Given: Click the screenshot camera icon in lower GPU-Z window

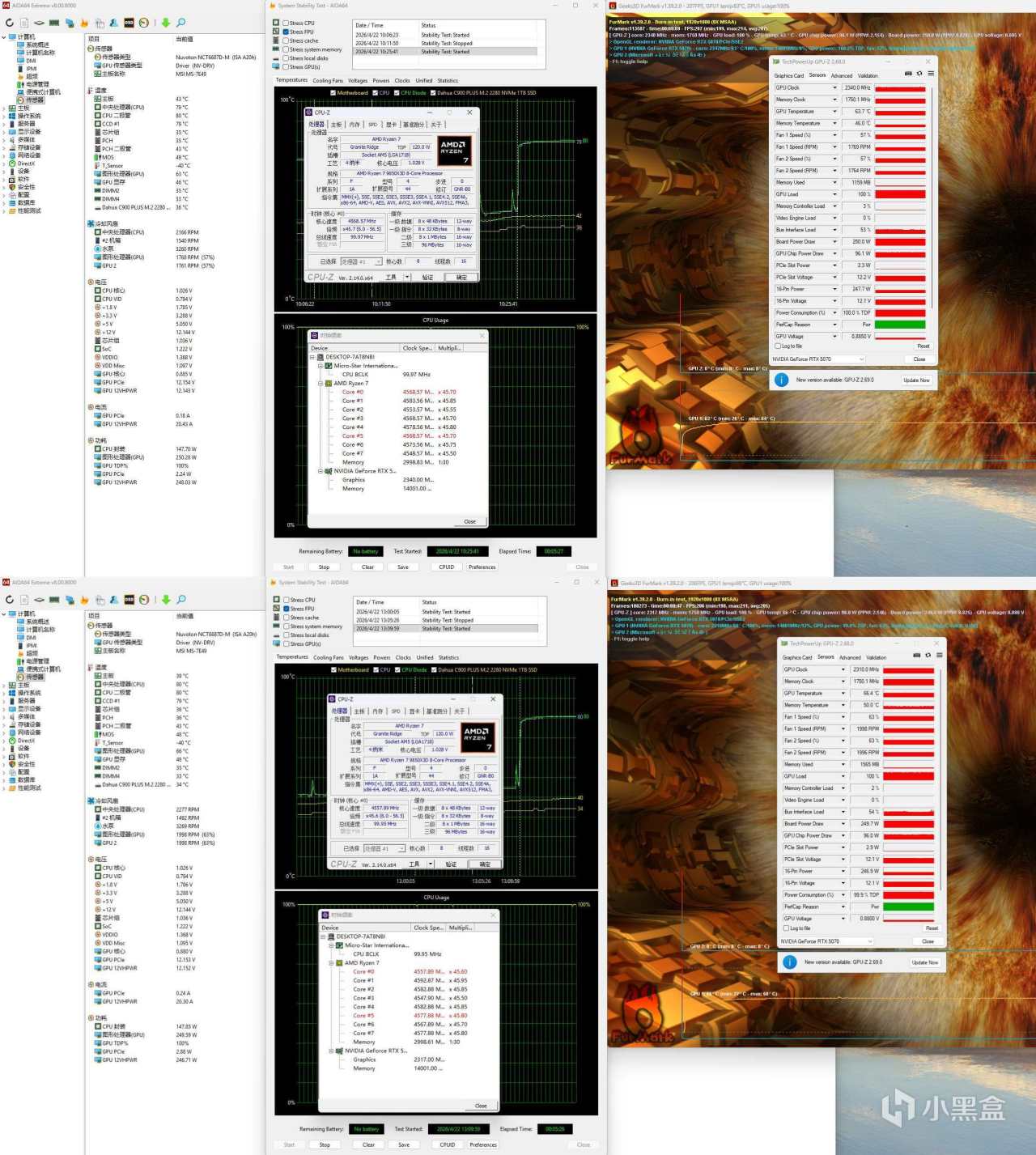Looking at the screenshot, I should coord(916,656).
